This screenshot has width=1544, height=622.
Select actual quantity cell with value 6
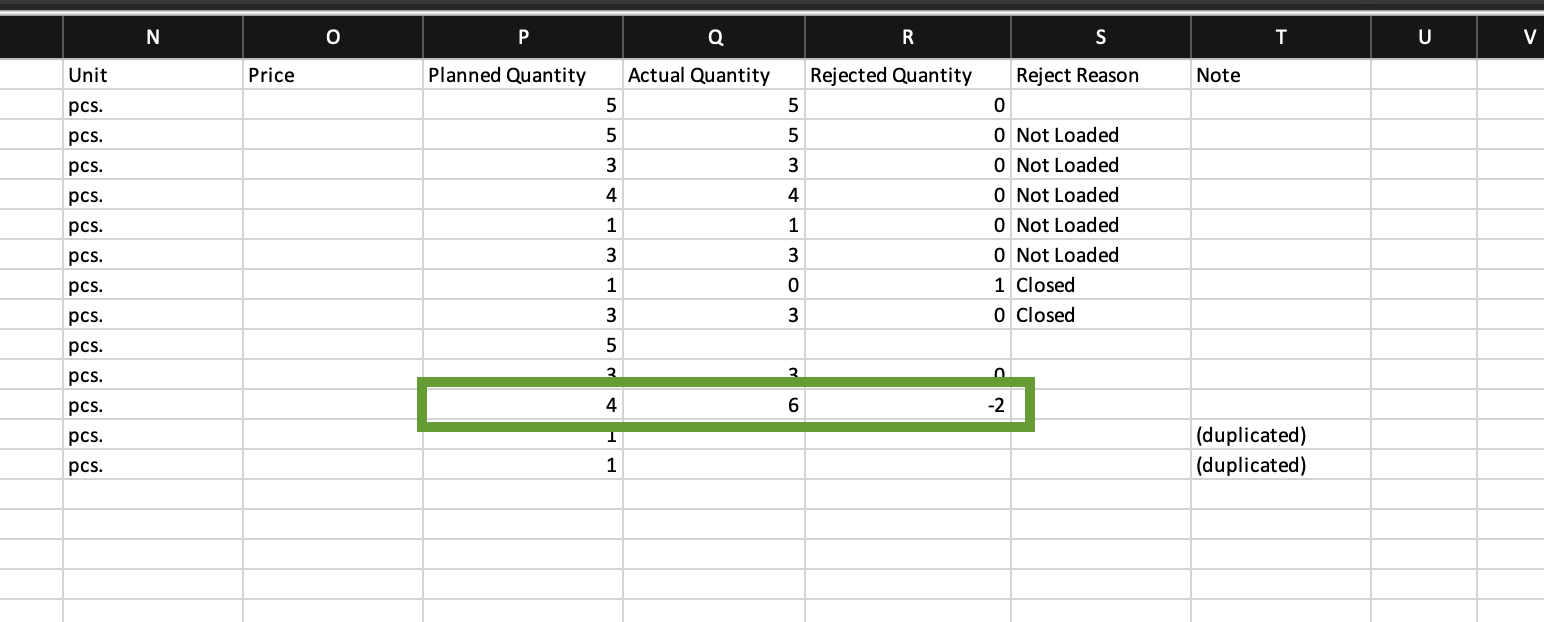pos(714,405)
